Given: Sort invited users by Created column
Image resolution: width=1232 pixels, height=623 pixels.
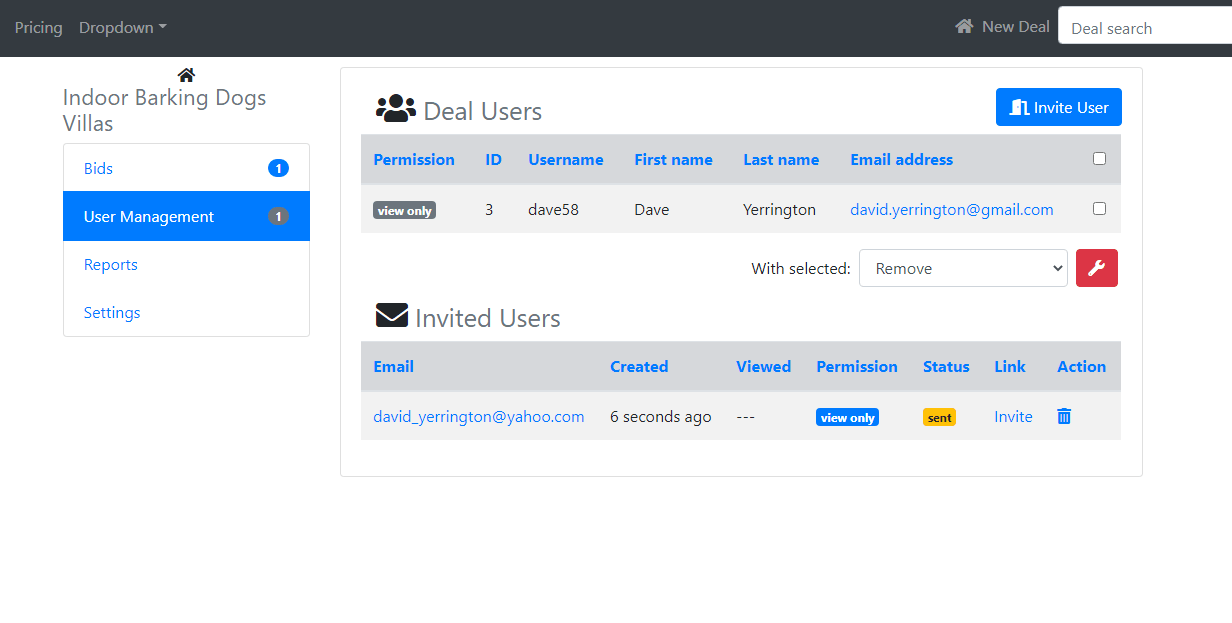Looking at the screenshot, I should click(x=639, y=367).
